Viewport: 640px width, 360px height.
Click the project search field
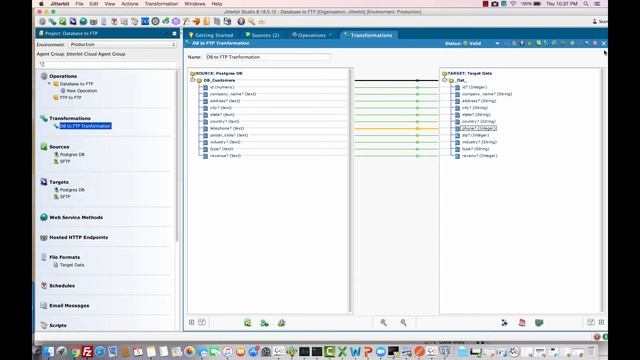[x=107, y=64]
